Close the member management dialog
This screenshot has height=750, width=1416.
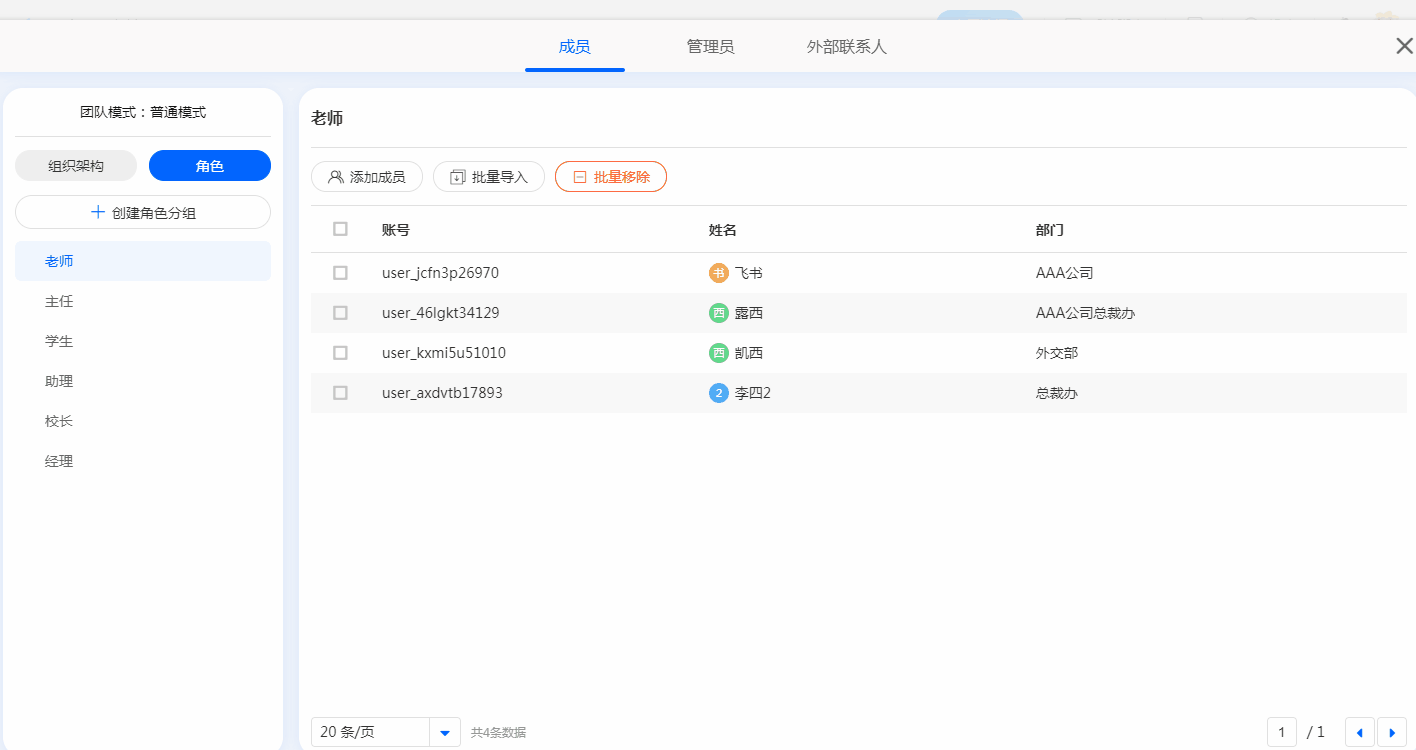1404,46
